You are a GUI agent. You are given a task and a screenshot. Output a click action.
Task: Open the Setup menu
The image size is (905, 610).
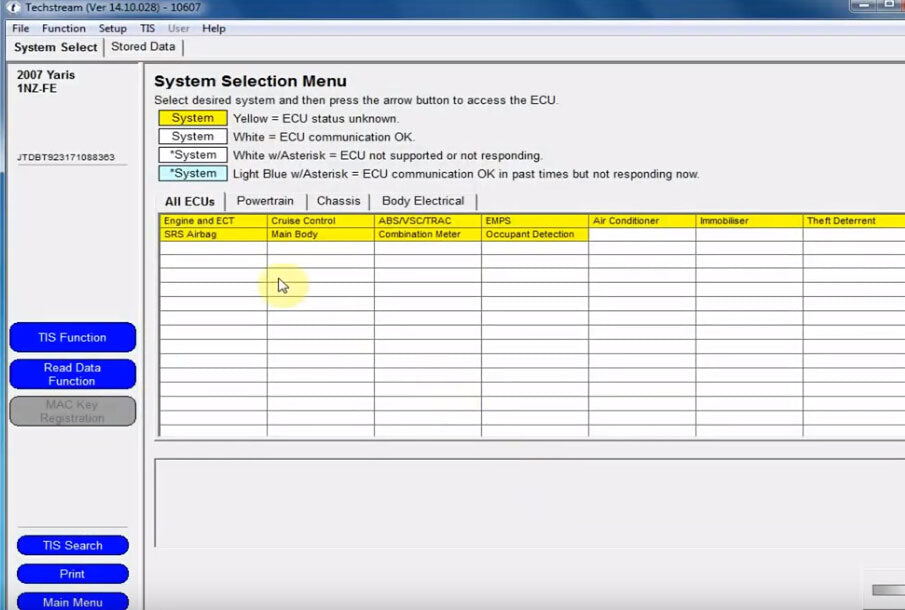pos(112,28)
